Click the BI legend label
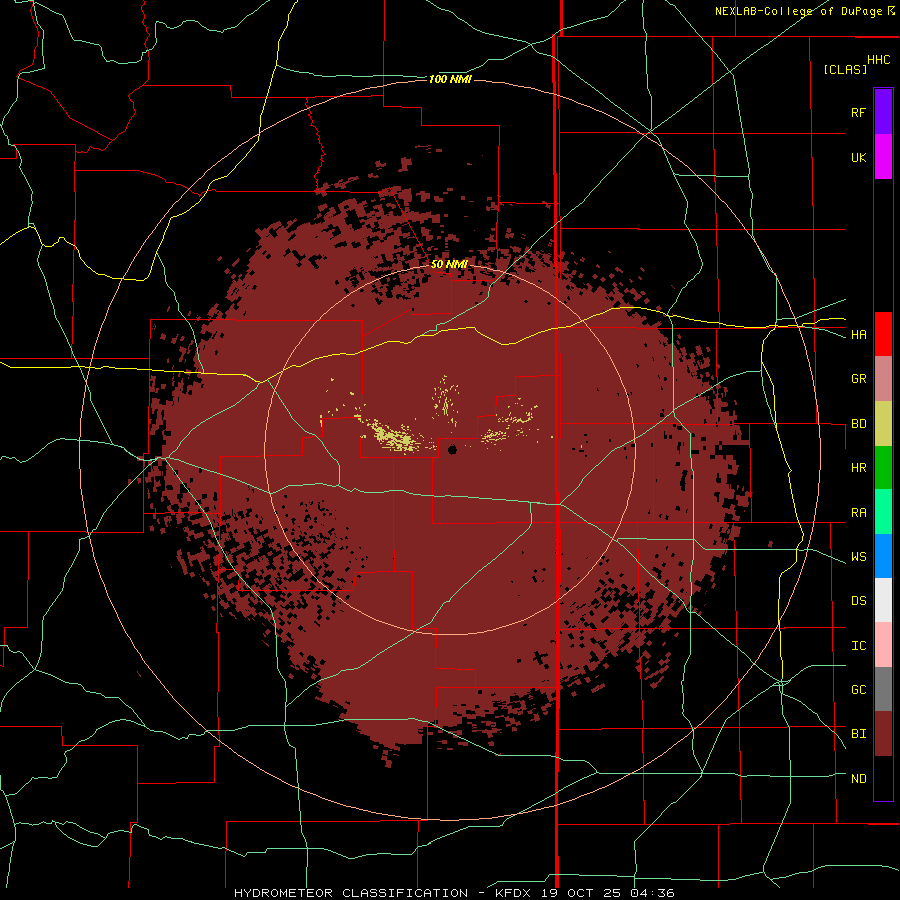The height and width of the screenshot is (900, 900). pos(858,734)
